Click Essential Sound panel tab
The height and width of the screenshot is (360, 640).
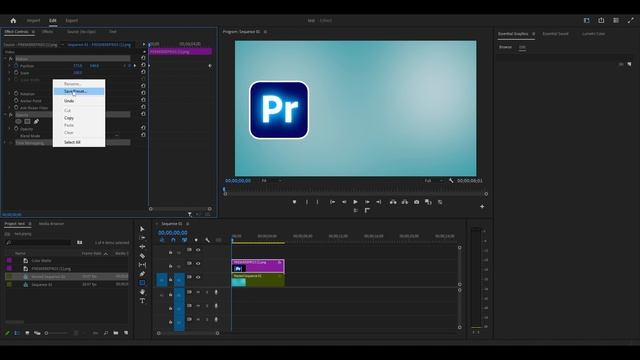[x=555, y=33]
